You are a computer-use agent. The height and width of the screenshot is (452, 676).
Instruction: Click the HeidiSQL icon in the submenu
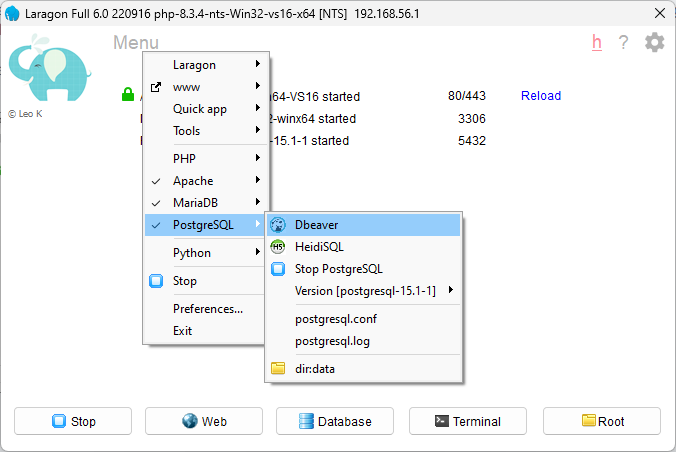coord(278,247)
